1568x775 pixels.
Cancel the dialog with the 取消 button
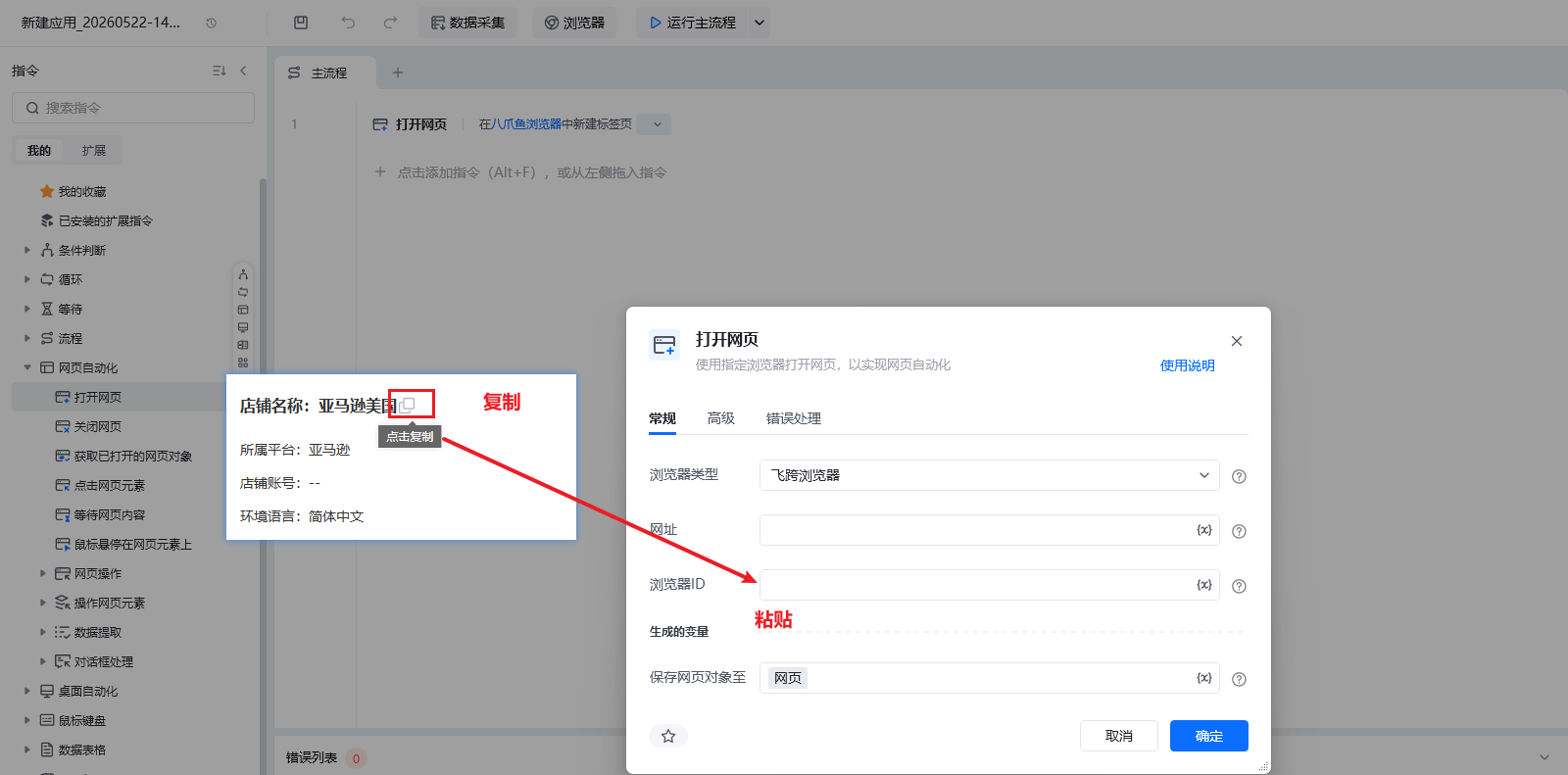(x=1119, y=736)
